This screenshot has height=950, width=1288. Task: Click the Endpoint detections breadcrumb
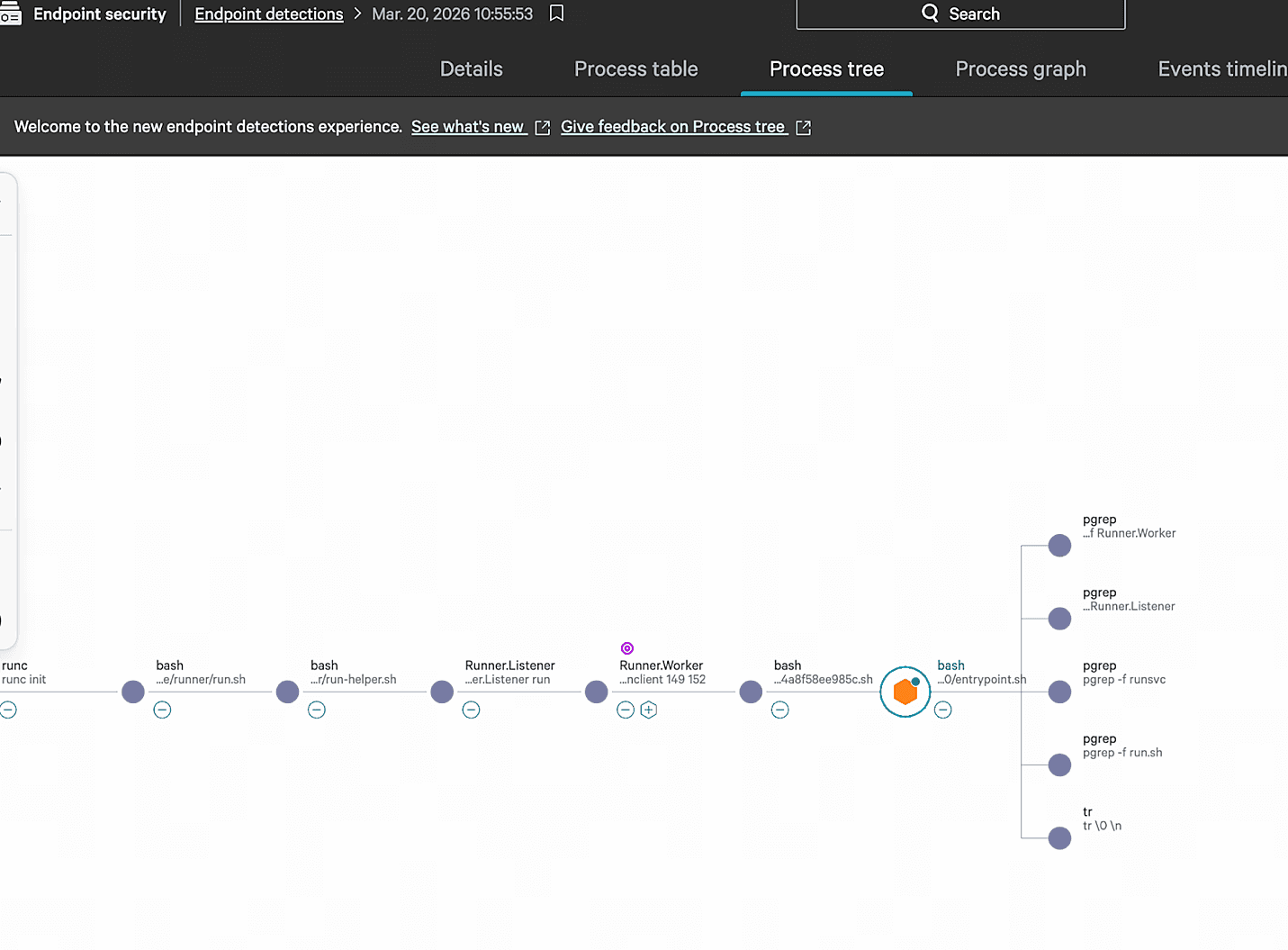[268, 14]
